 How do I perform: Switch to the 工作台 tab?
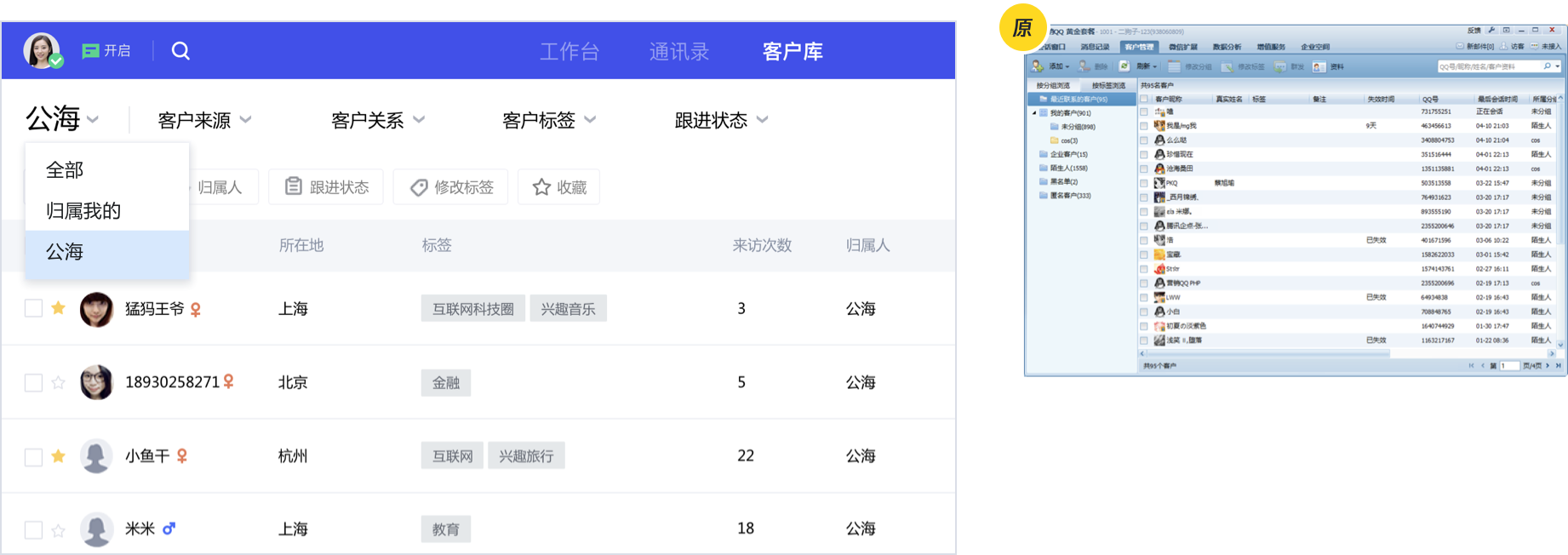pyautogui.click(x=569, y=51)
